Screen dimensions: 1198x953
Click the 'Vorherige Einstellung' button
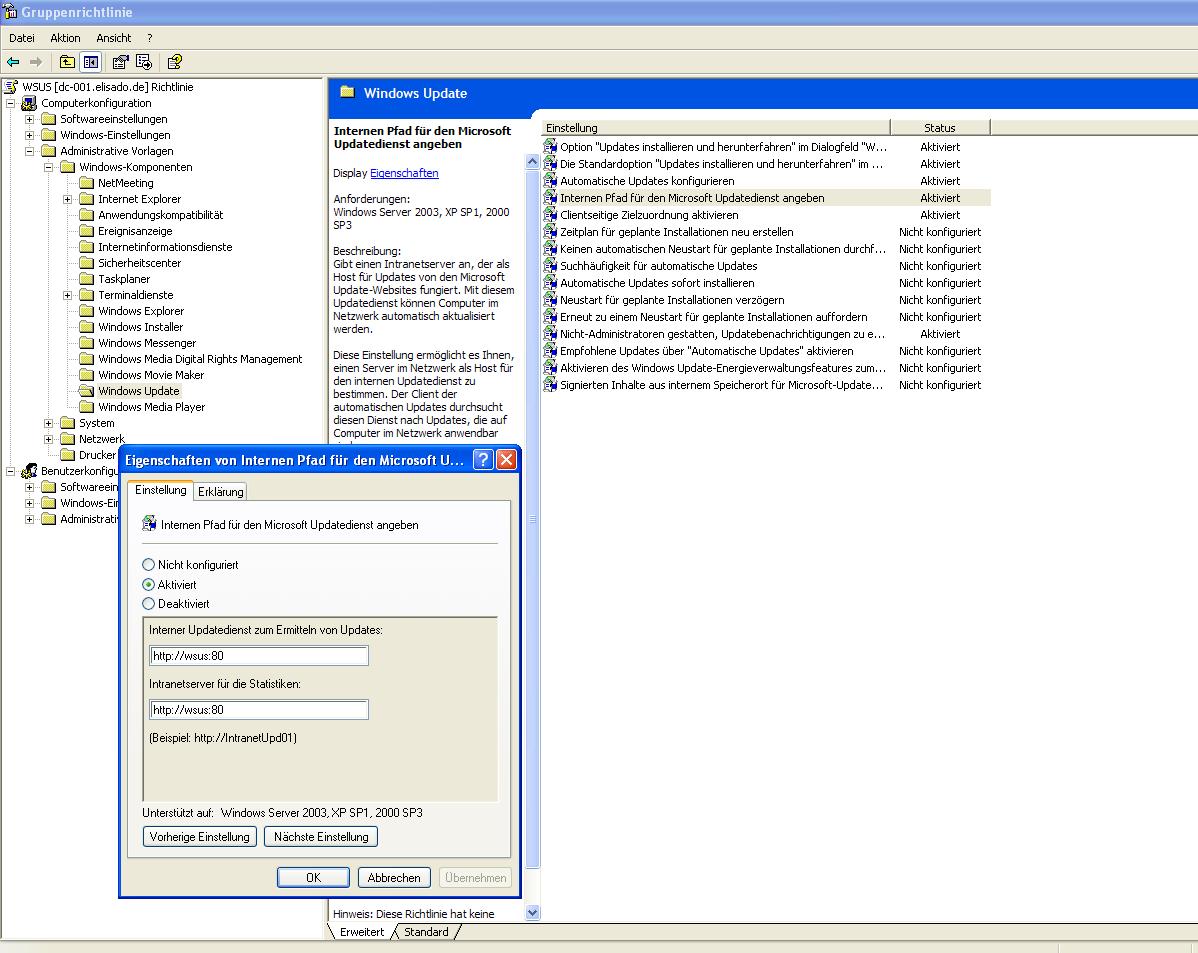point(199,836)
